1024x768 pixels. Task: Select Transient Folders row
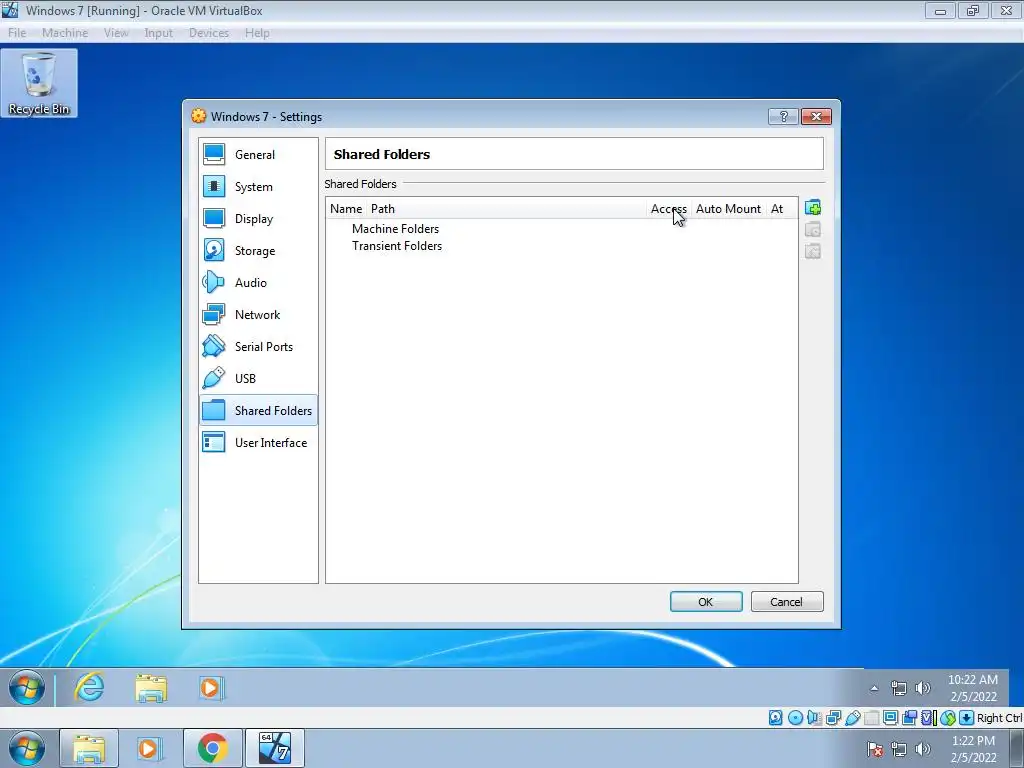click(x=396, y=246)
